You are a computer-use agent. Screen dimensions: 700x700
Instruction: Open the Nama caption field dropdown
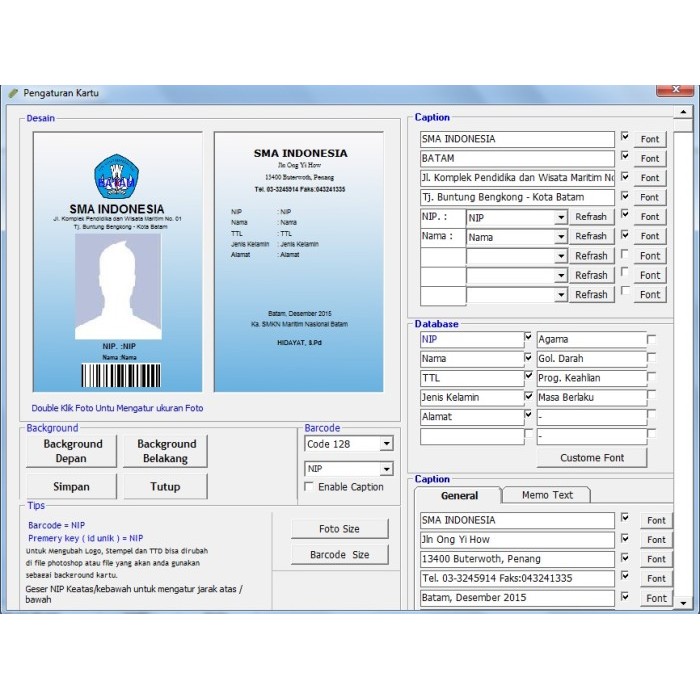560,237
